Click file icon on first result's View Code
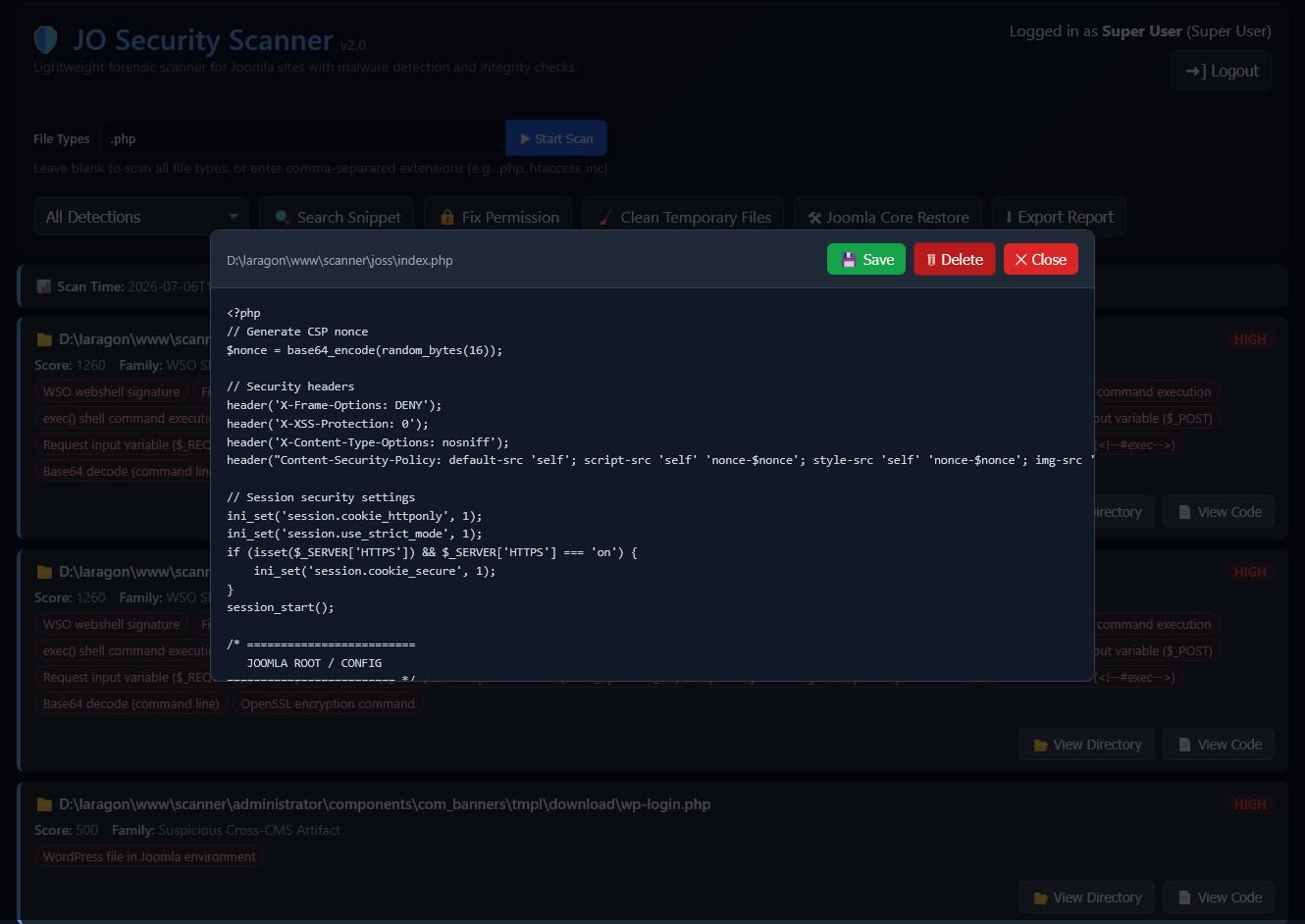 (x=1184, y=512)
